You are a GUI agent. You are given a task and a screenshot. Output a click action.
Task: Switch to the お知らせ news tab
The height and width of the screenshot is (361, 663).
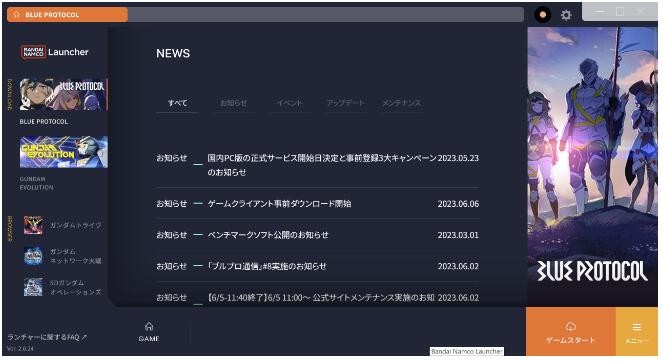(x=233, y=103)
